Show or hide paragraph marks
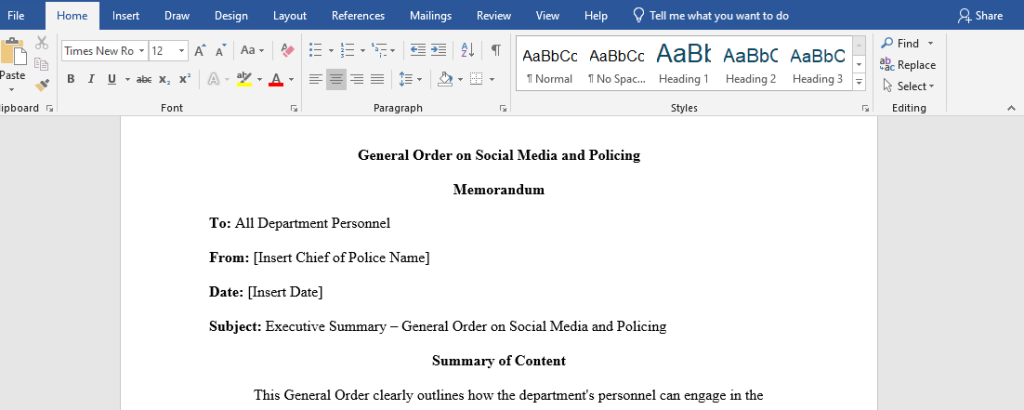The image size is (1024, 410). coord(495,50)
